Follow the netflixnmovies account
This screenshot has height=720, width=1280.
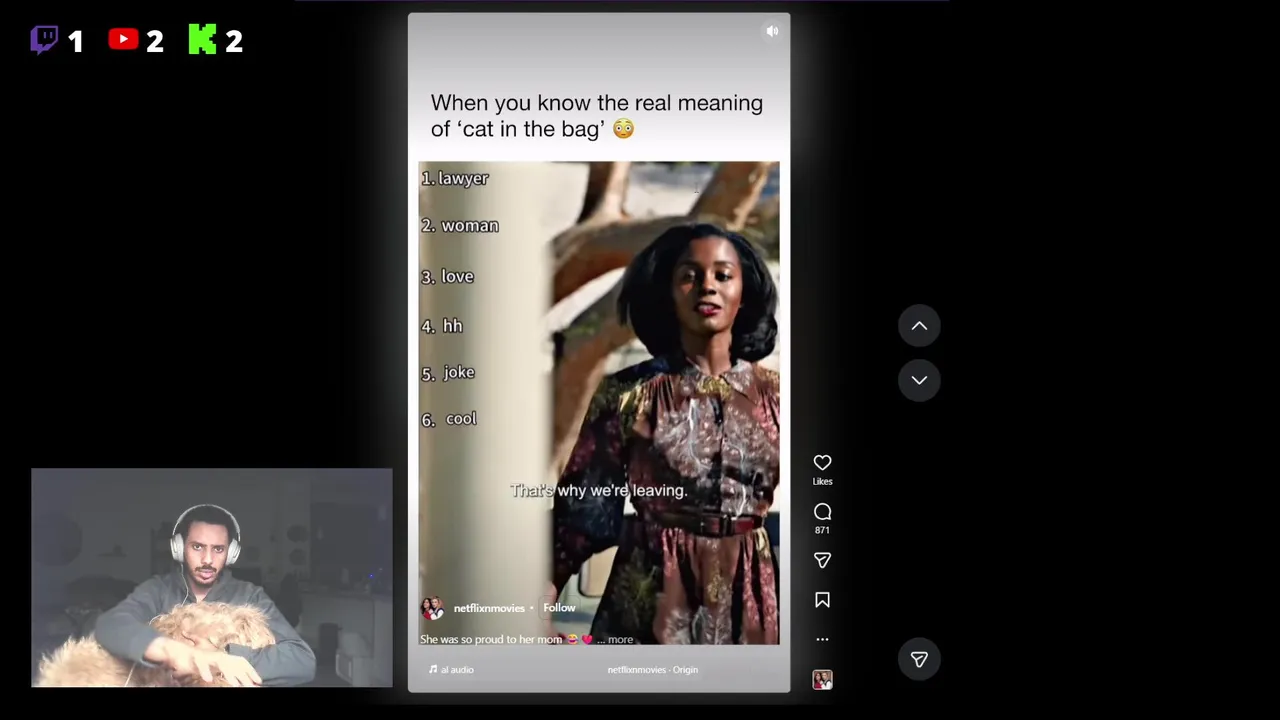[x=559, y=608]
